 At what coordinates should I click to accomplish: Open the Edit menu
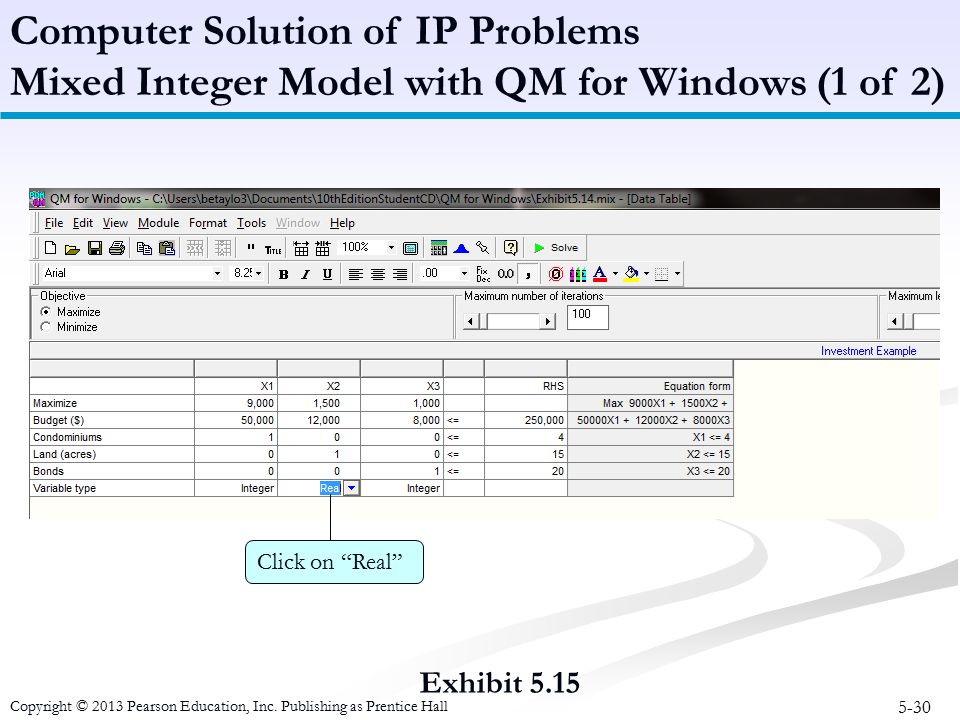[83, 223]
